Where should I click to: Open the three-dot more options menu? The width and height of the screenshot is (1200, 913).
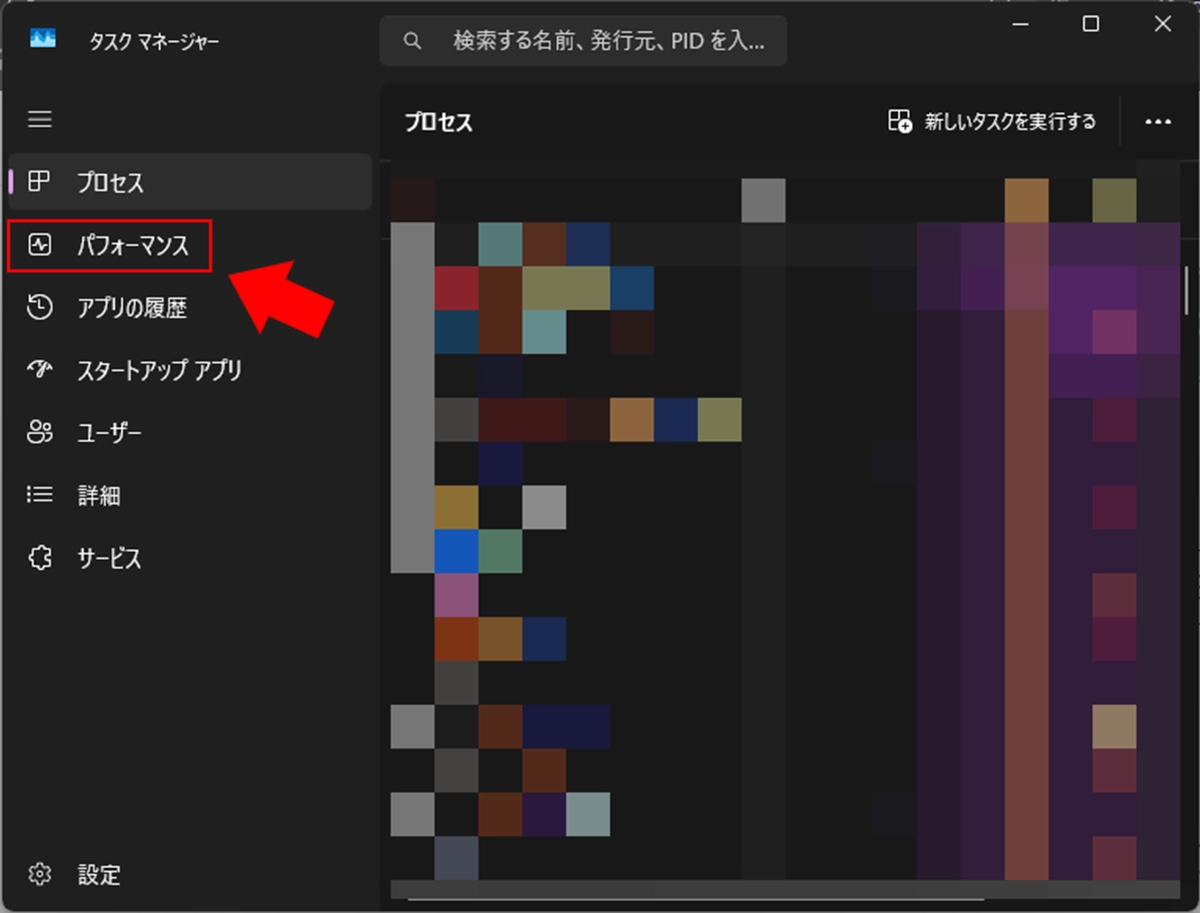click(1158, 122)
